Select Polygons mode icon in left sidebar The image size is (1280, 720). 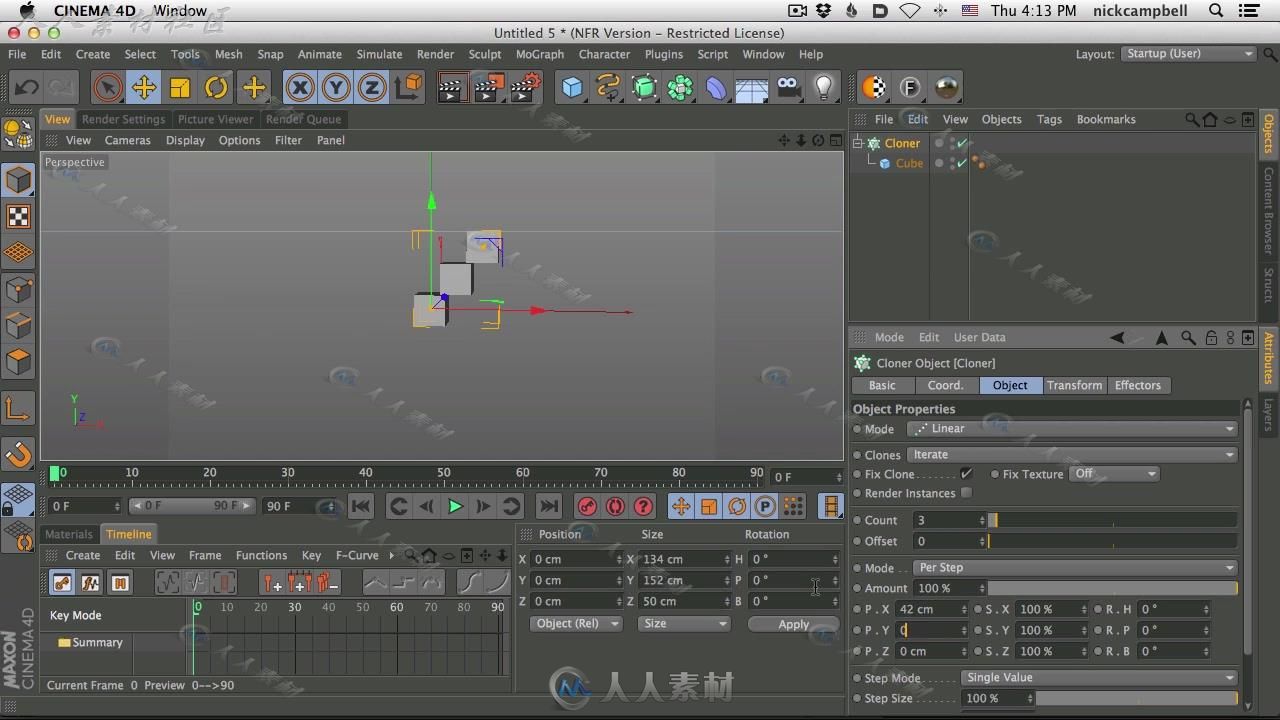tap(18, 361)
